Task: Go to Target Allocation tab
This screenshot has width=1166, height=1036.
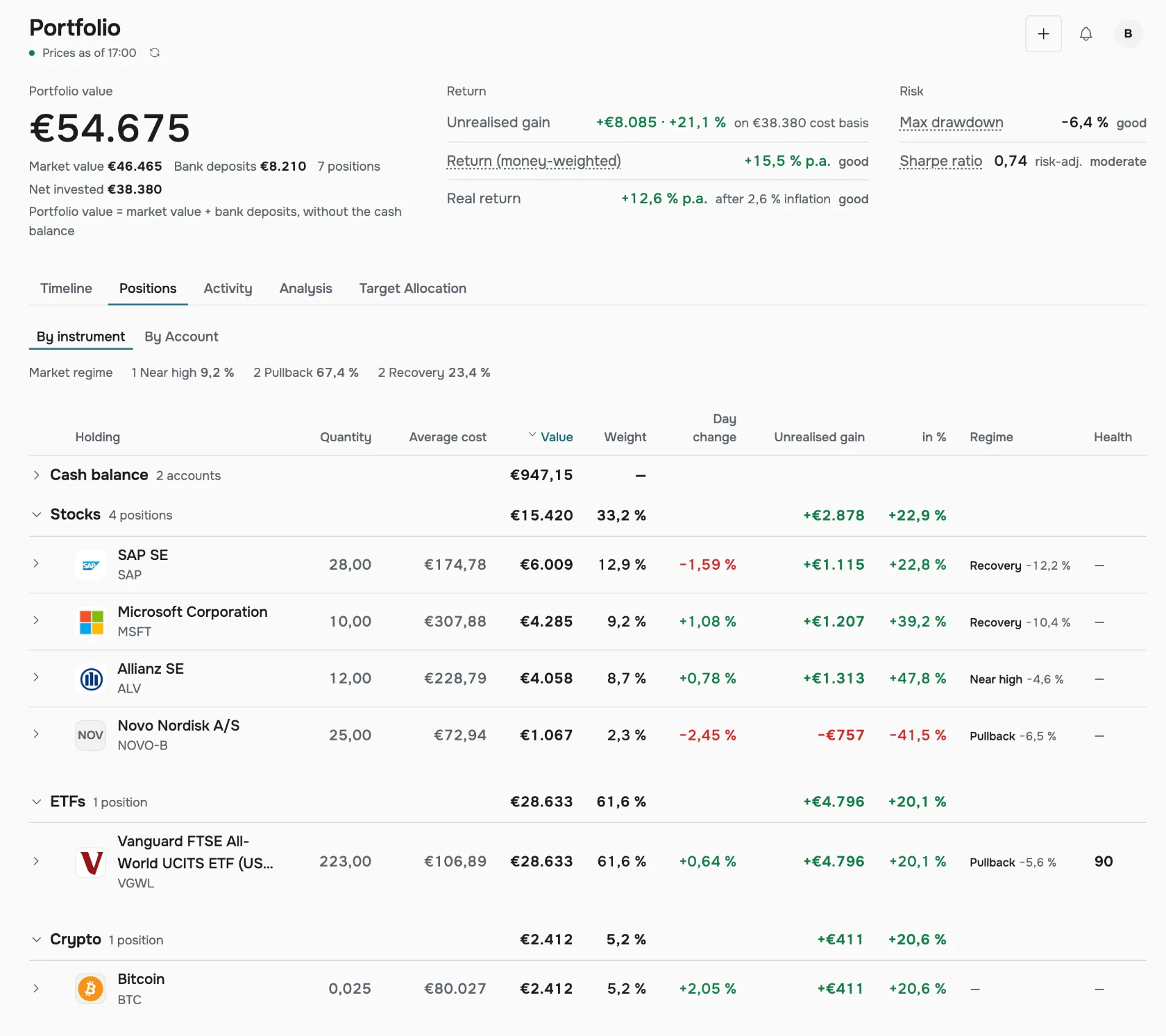Action: point(412,289)
